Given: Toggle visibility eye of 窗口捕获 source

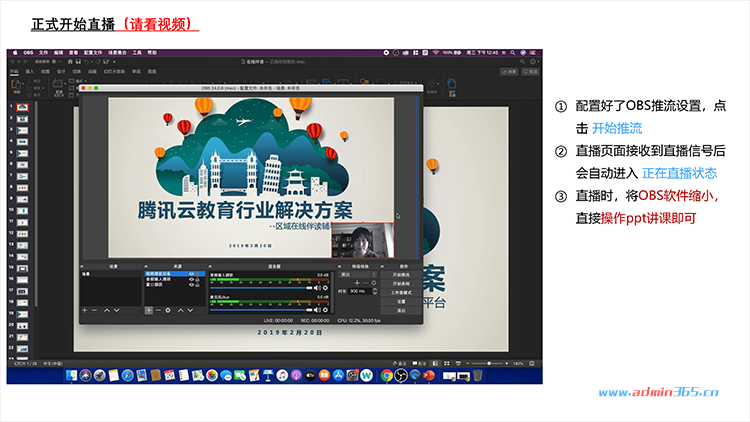Looking at the screenshot, I should point(191,285).
